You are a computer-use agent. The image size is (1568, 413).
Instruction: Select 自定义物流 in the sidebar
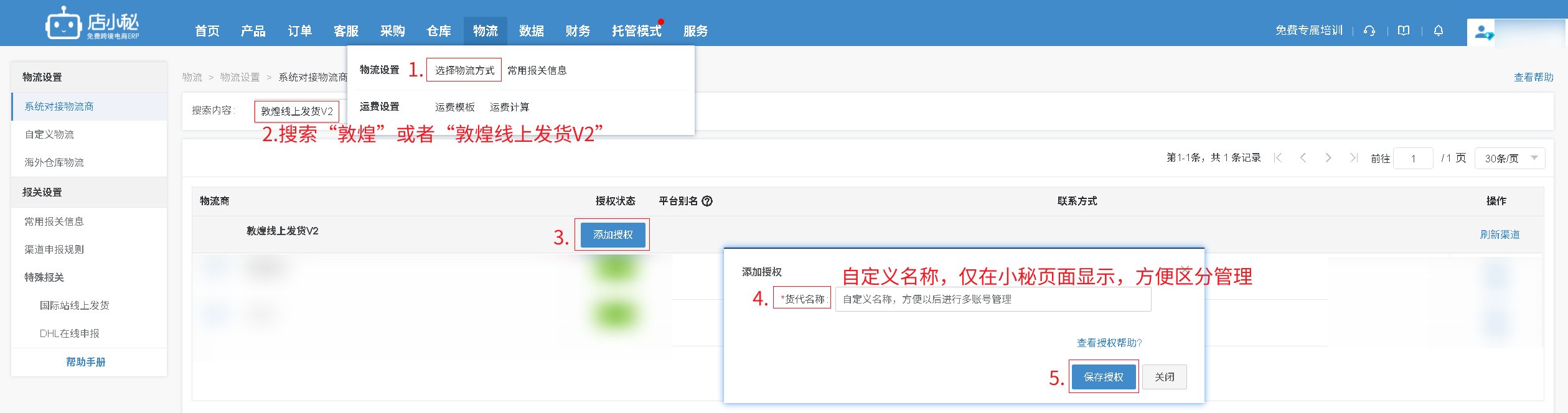pyautogui.click(x=49, y=134)
